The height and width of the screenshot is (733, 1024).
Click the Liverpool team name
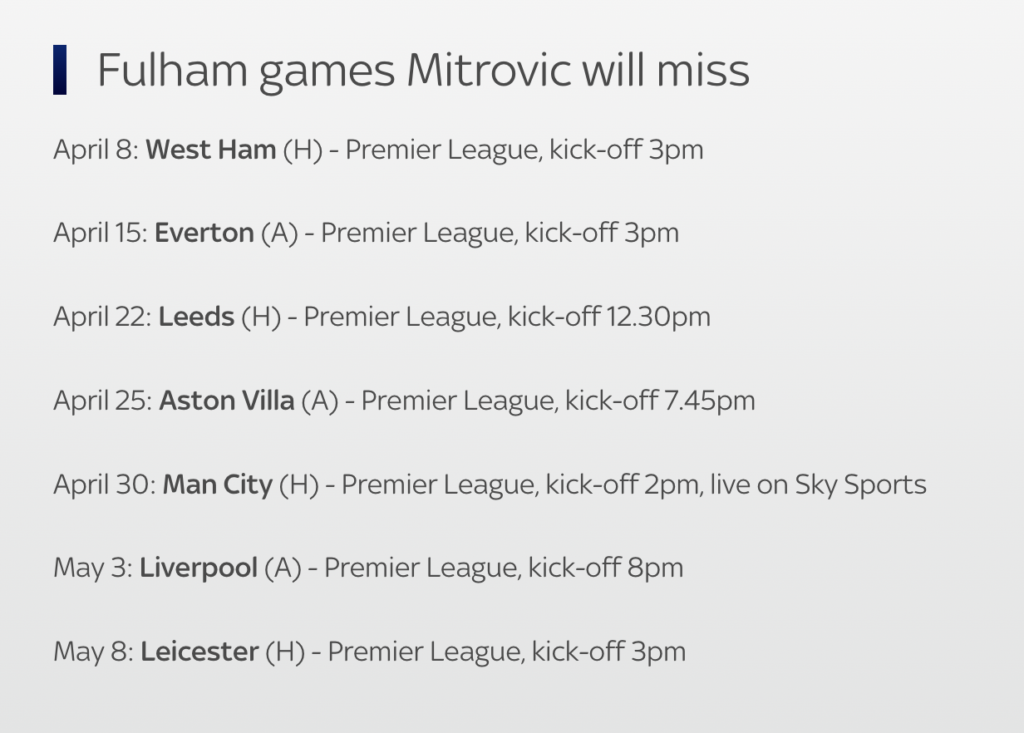(199, 568)
